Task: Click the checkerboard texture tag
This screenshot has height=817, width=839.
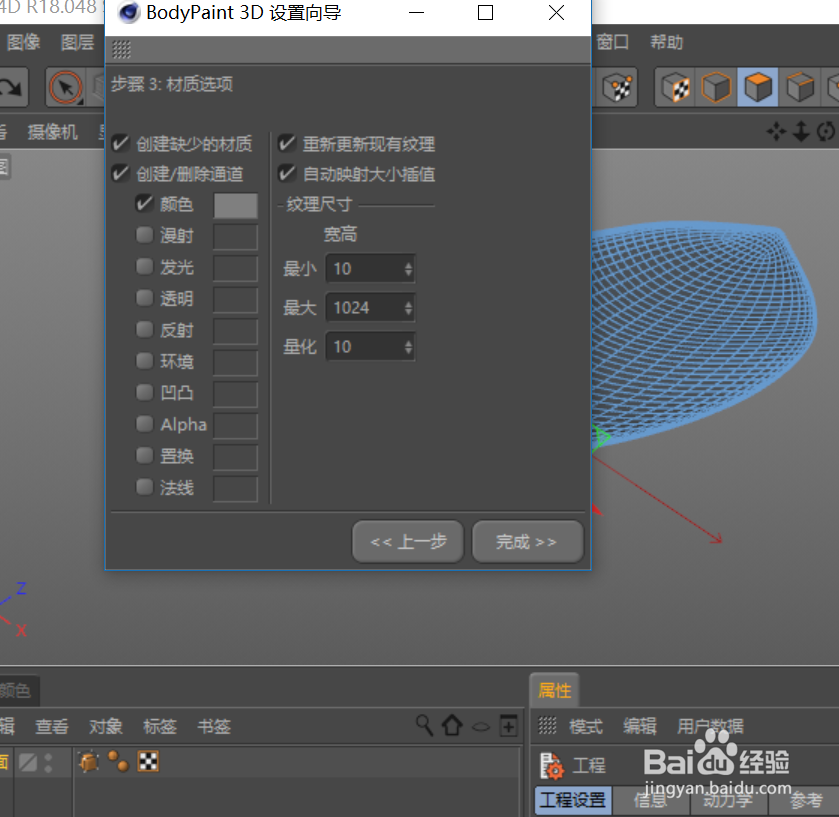Action: (148, 761)
